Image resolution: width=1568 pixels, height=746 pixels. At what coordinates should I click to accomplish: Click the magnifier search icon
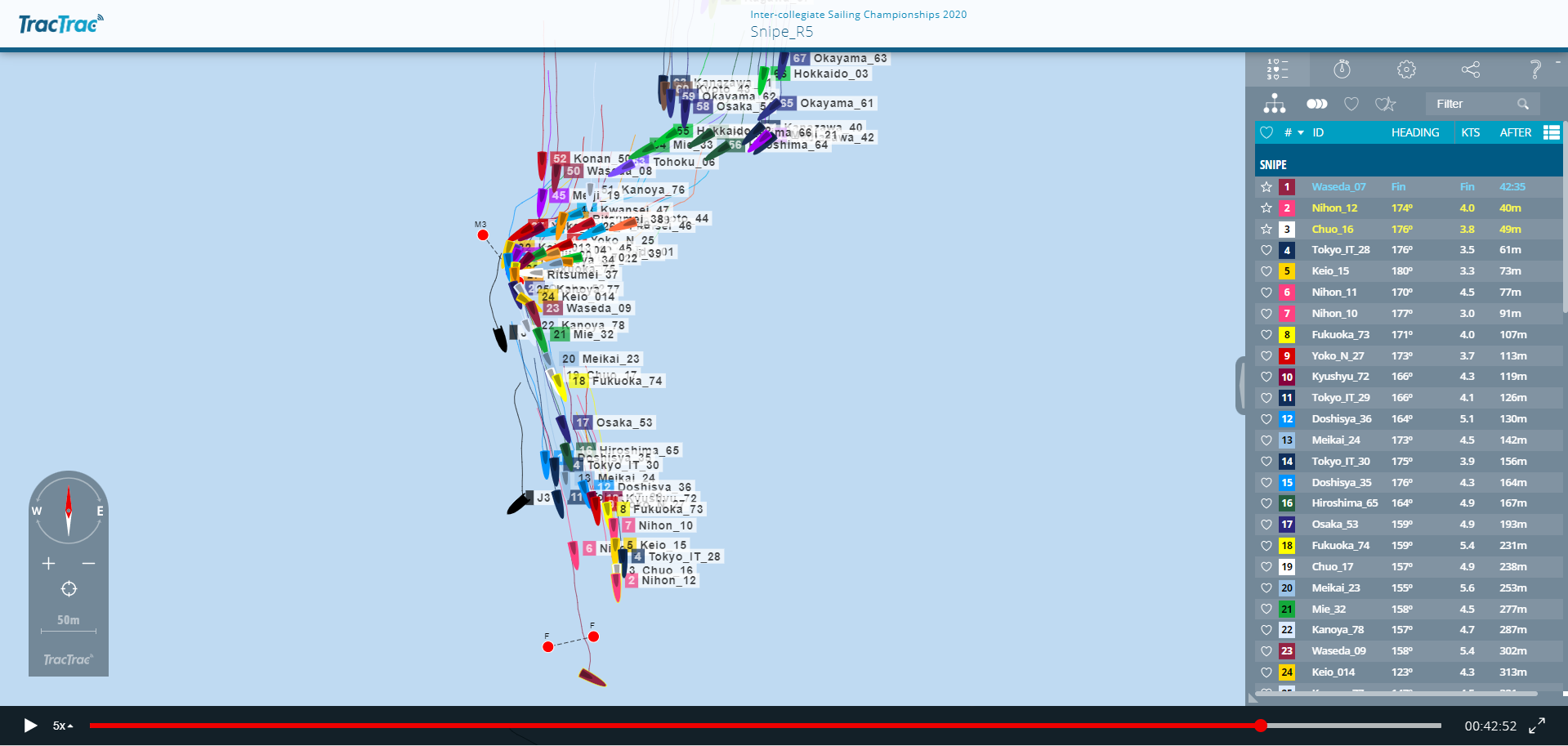[1523, 104]
